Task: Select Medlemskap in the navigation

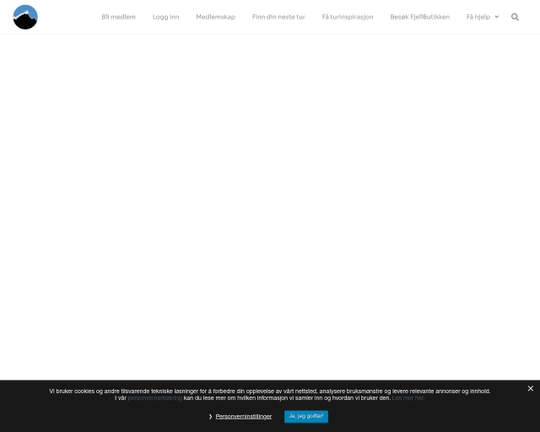Action: point(216,17)
